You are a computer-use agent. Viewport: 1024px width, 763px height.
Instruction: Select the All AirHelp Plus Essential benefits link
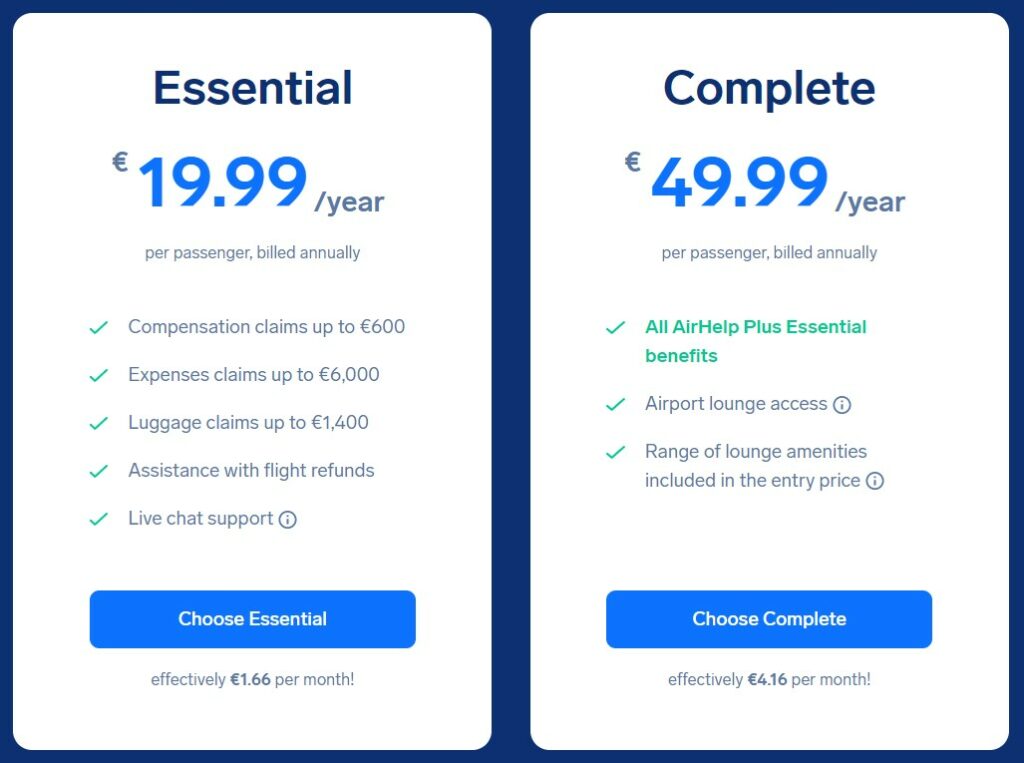756,341
